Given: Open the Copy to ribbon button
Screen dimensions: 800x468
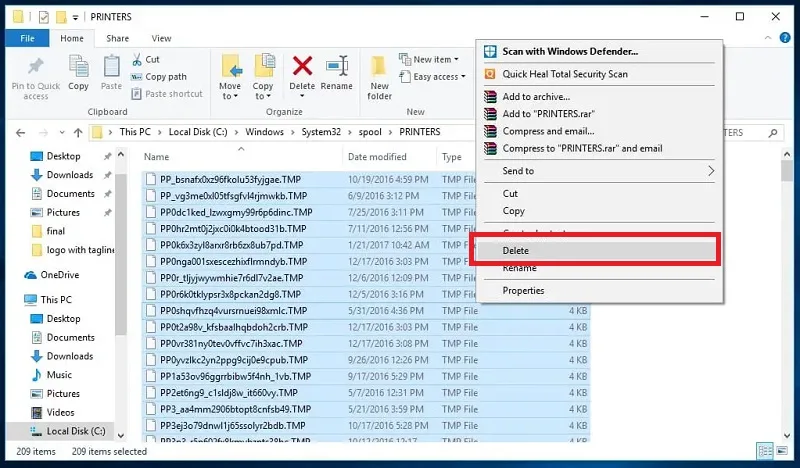Looking at the screenshot, I should pos(263,77).
